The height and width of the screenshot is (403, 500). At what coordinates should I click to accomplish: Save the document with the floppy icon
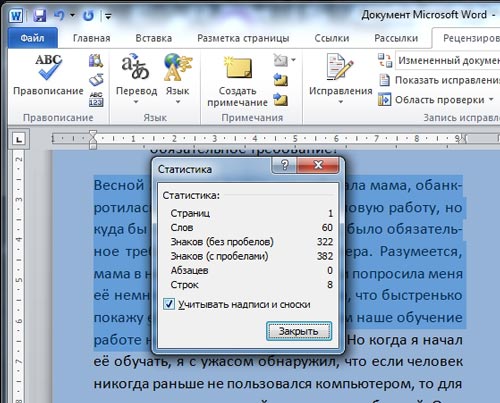[40, 15]
